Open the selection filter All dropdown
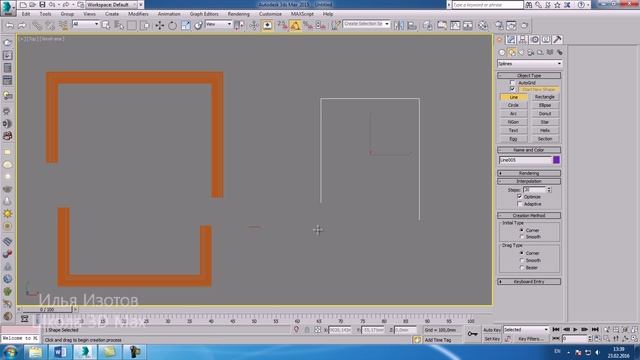 (85, 24)
